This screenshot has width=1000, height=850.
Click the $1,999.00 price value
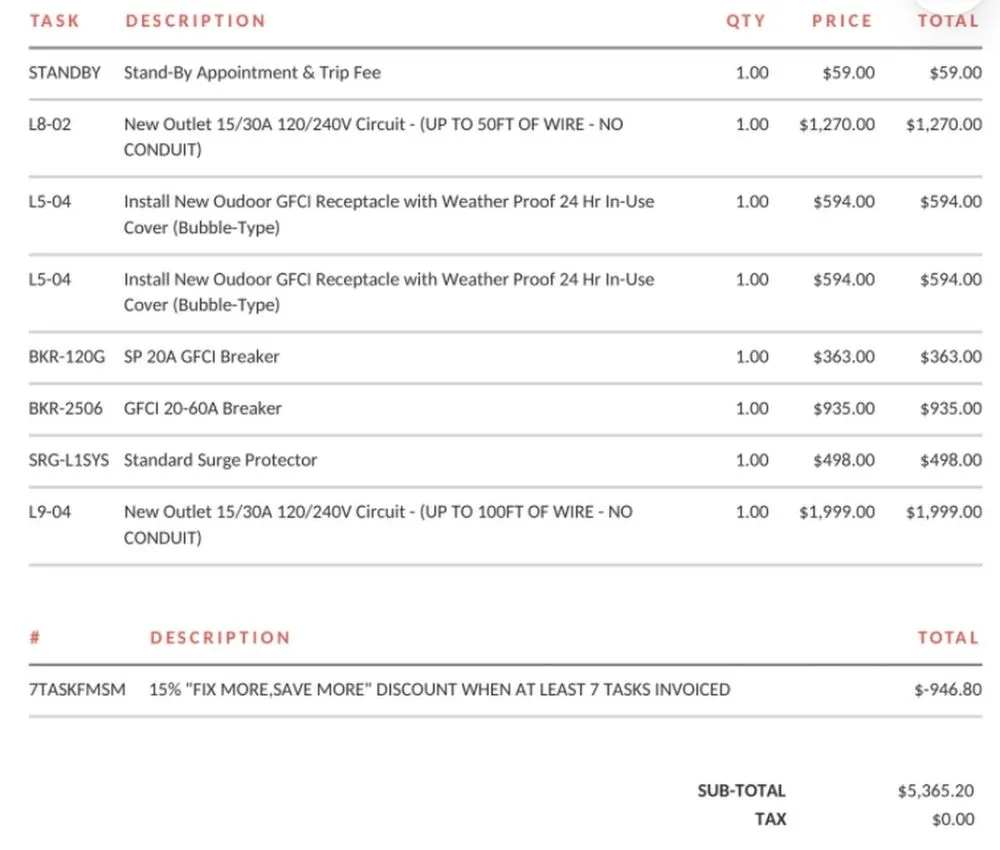[x=837, y=512]
